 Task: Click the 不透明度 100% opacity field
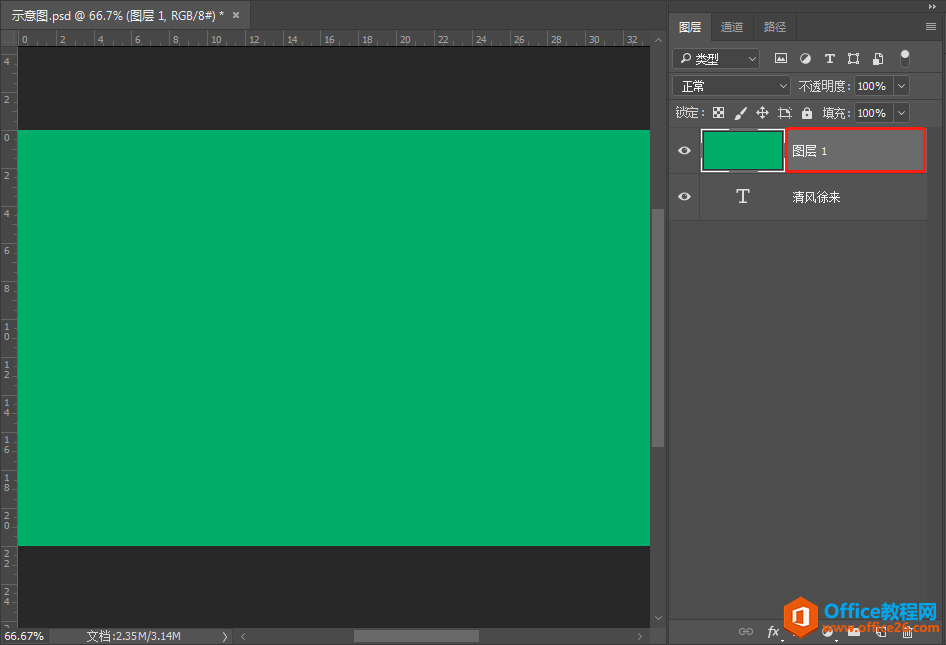[x=873, y=86]
